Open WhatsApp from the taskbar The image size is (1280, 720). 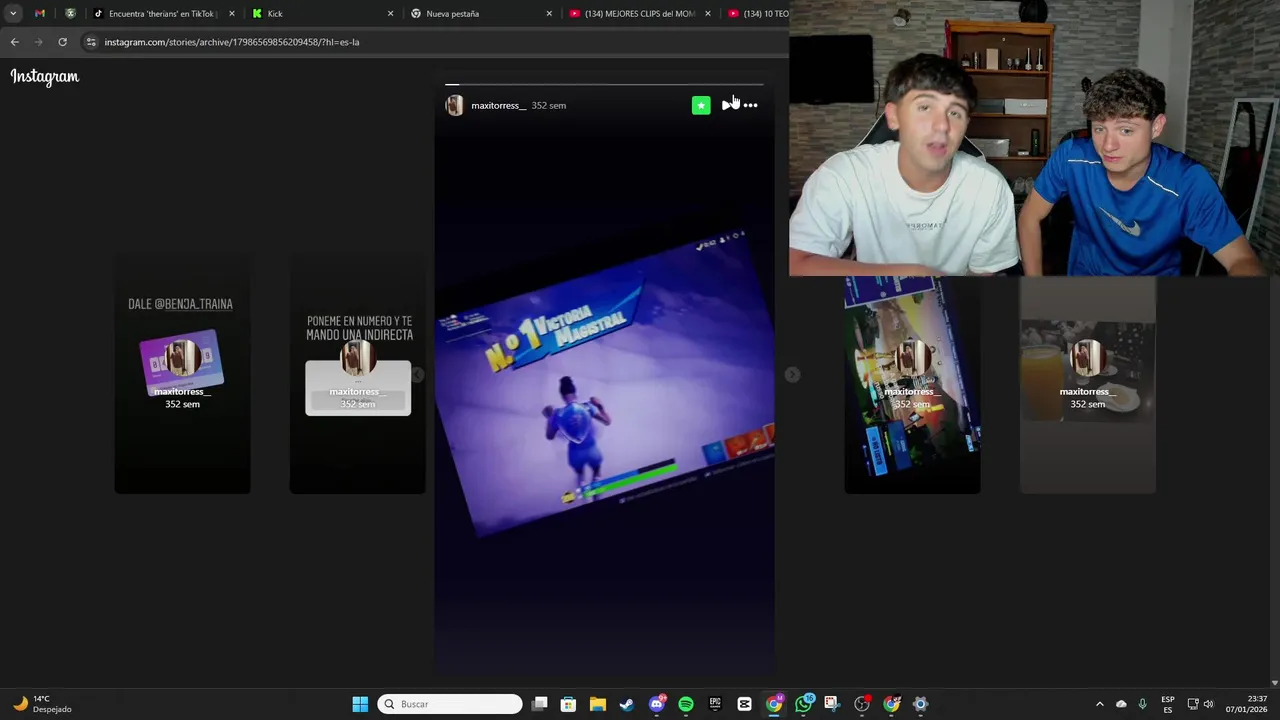[x=804, y=704]
